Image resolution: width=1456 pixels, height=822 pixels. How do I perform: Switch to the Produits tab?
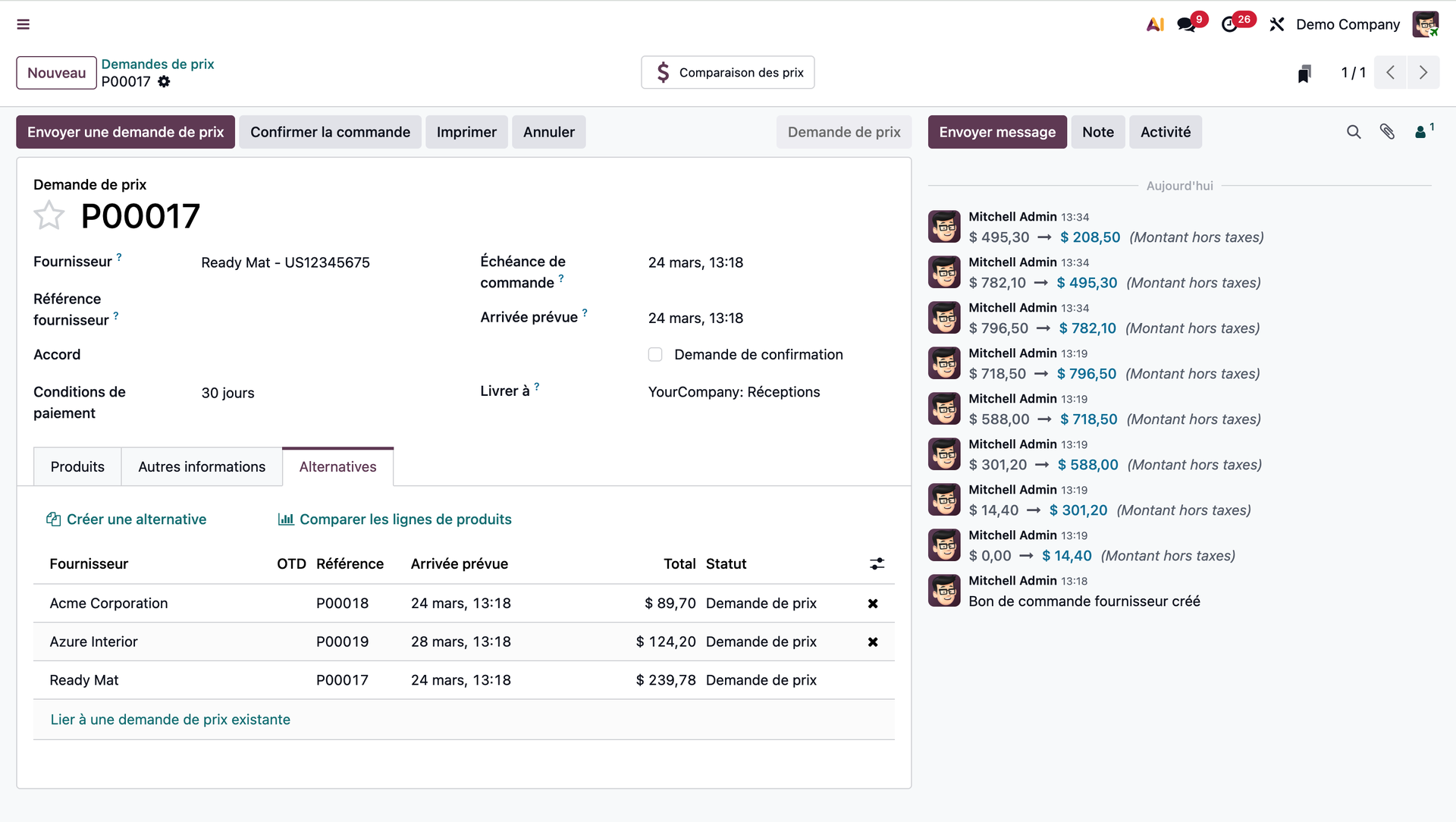point(77,466)
